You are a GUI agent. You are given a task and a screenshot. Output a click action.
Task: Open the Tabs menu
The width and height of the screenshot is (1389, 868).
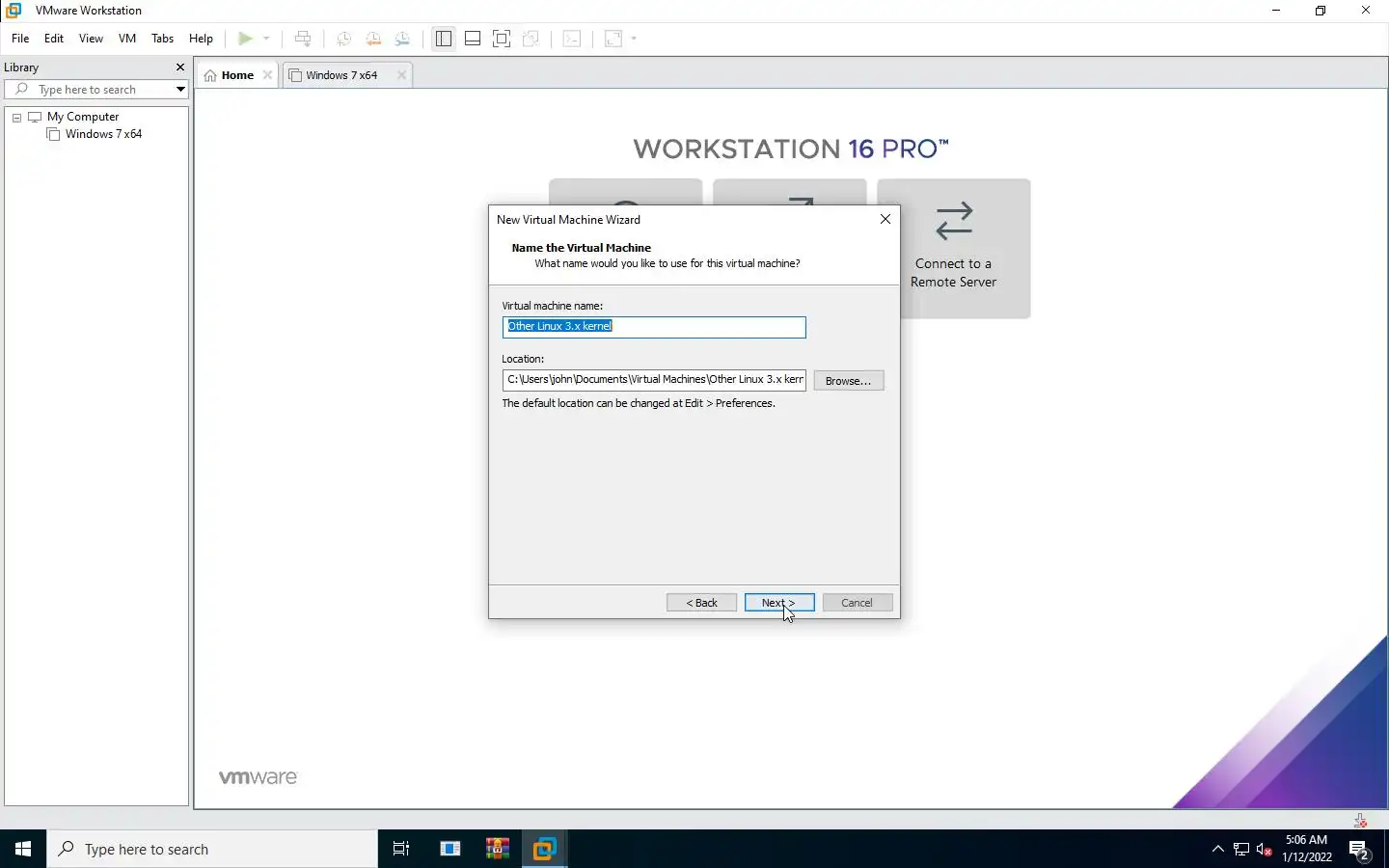(x=162, y=39)
